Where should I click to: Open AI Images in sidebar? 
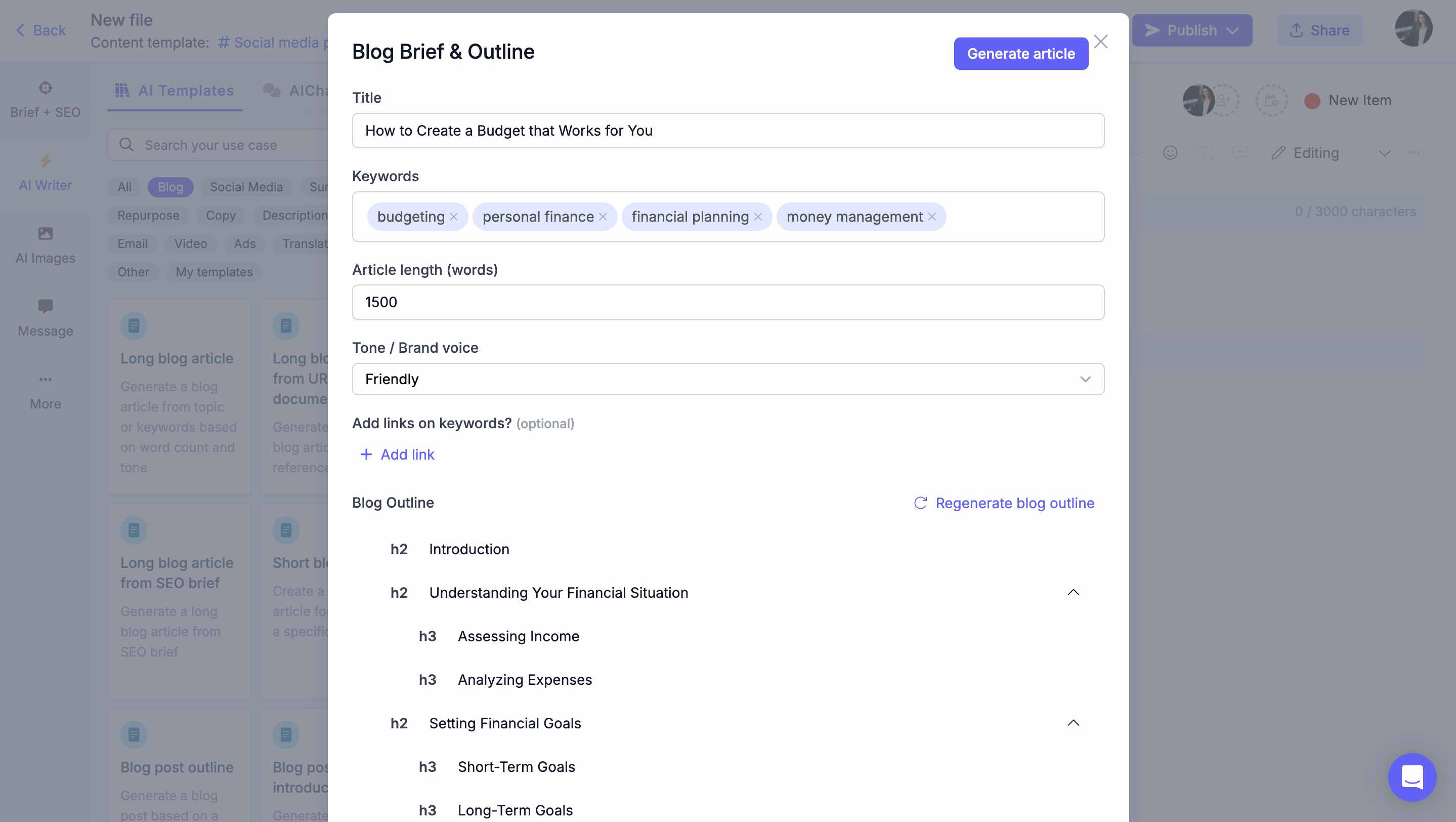(x=45, y=245)
